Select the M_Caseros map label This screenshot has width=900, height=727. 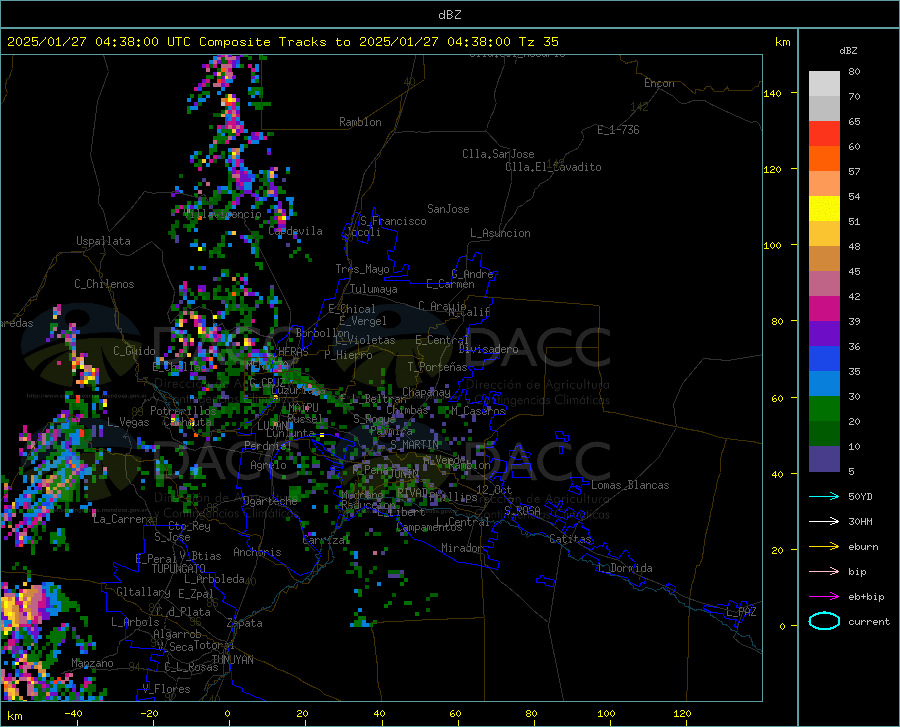pyautogui.click(x=478, y=411)
